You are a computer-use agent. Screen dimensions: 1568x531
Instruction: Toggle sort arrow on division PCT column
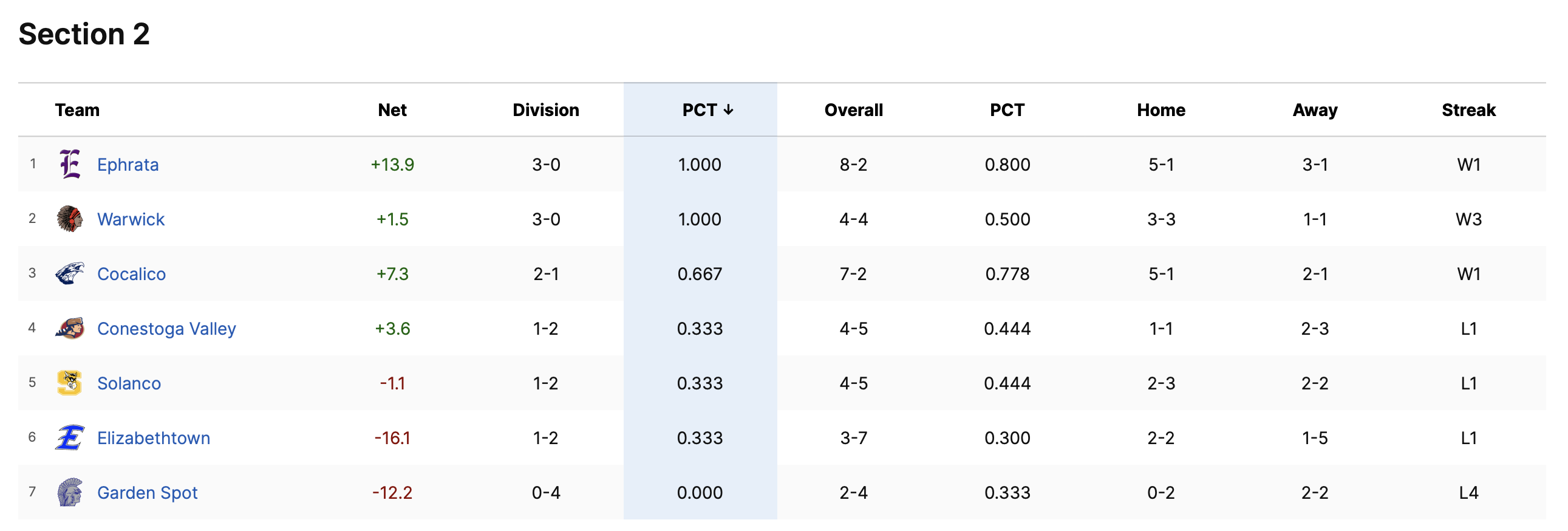[x=728, y=110]
